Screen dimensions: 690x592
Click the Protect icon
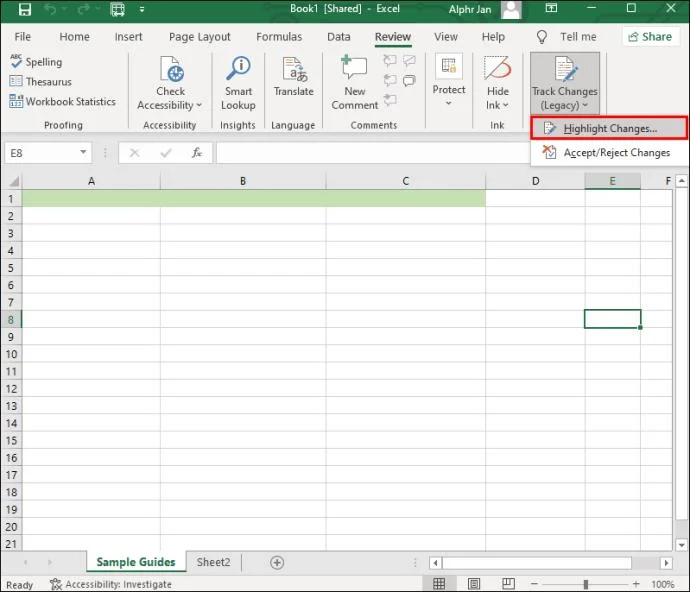pyautogui.click(x=449, y=66)
